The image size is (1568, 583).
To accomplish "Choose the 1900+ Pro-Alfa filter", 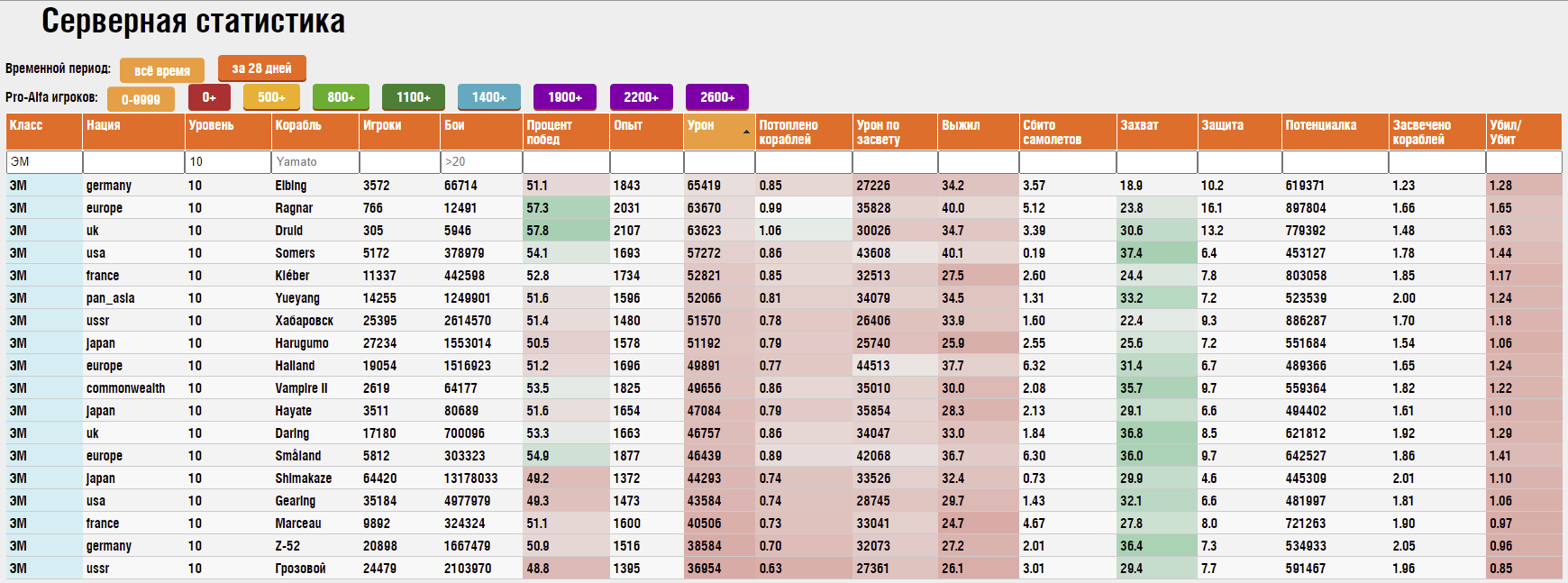I will click(x=565, y=97).
